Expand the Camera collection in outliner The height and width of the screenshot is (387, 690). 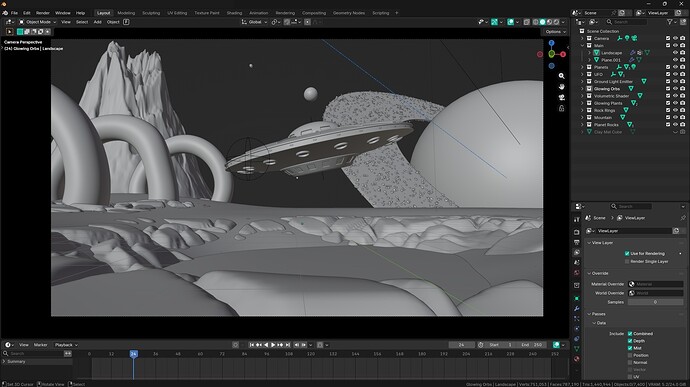tap(582, 38)
